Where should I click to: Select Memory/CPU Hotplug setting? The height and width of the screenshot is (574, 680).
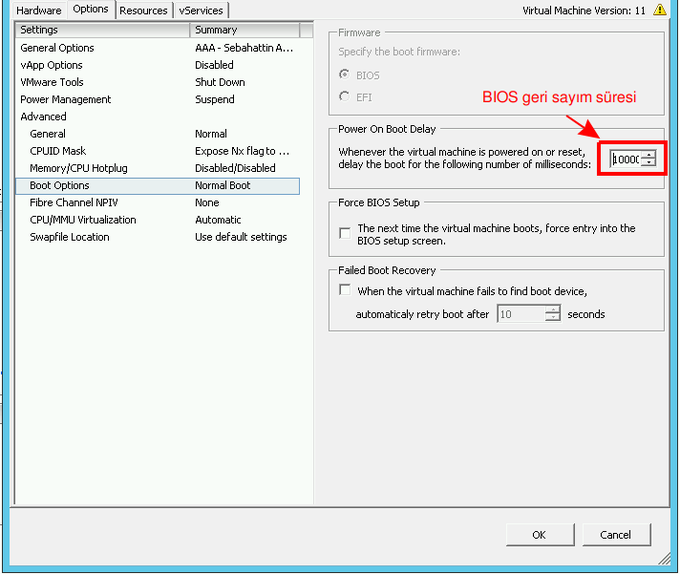(157, 168)
